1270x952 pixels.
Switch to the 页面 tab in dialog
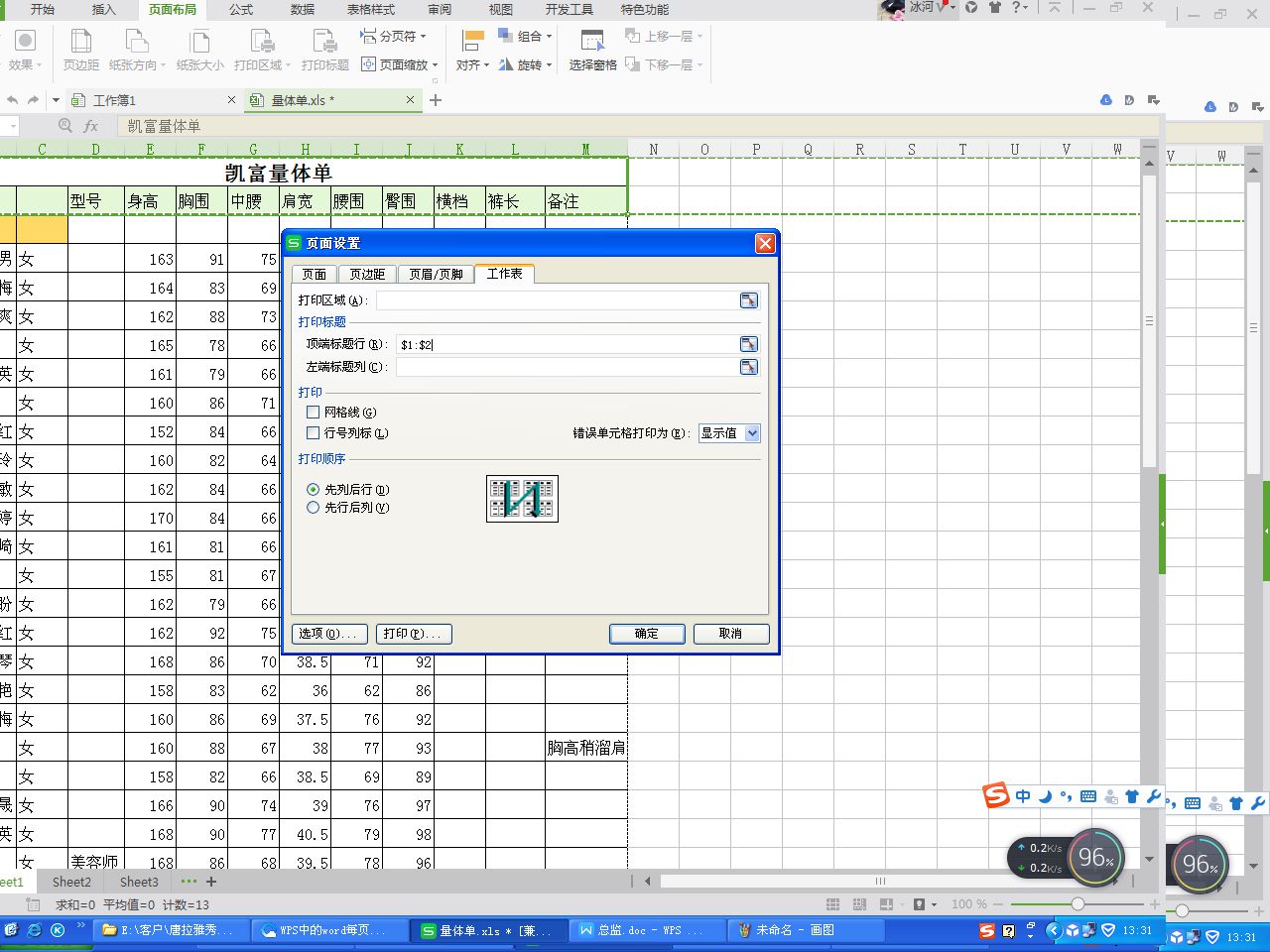pyautogui.click(x=315, y=275)
